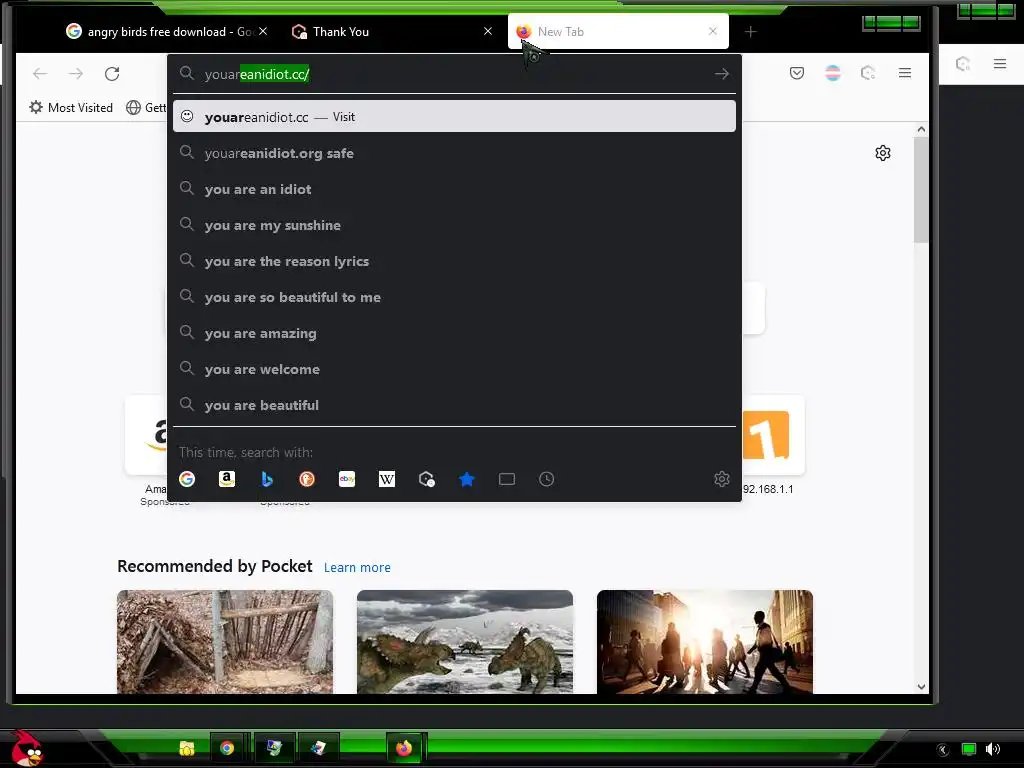Viewport: 1024px width, 768px height.
Task: Click the page vertical scrollbar thumb
Action: coord(921,189)
